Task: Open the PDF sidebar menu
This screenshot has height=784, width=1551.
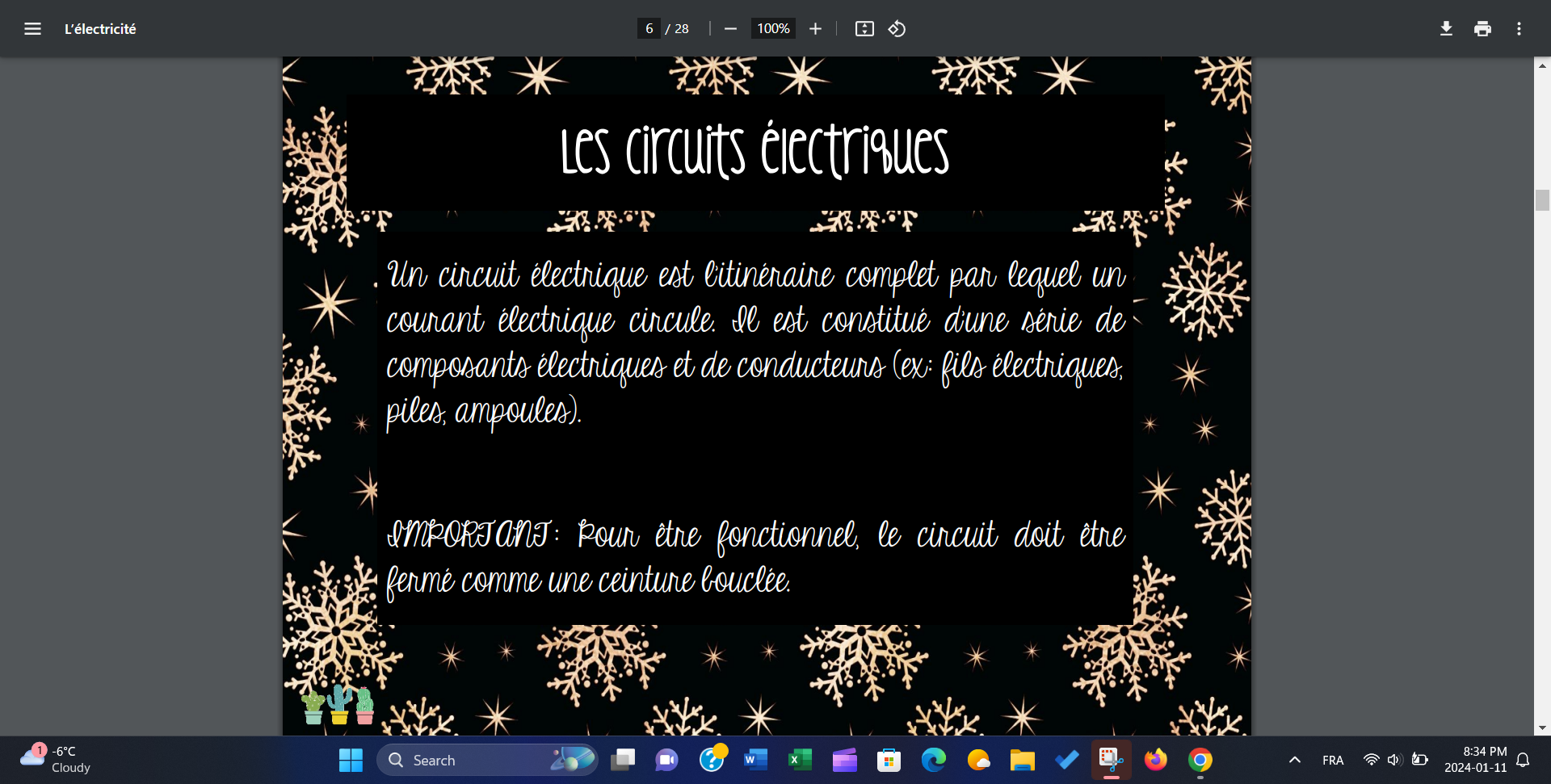Action: pos(32,29)
